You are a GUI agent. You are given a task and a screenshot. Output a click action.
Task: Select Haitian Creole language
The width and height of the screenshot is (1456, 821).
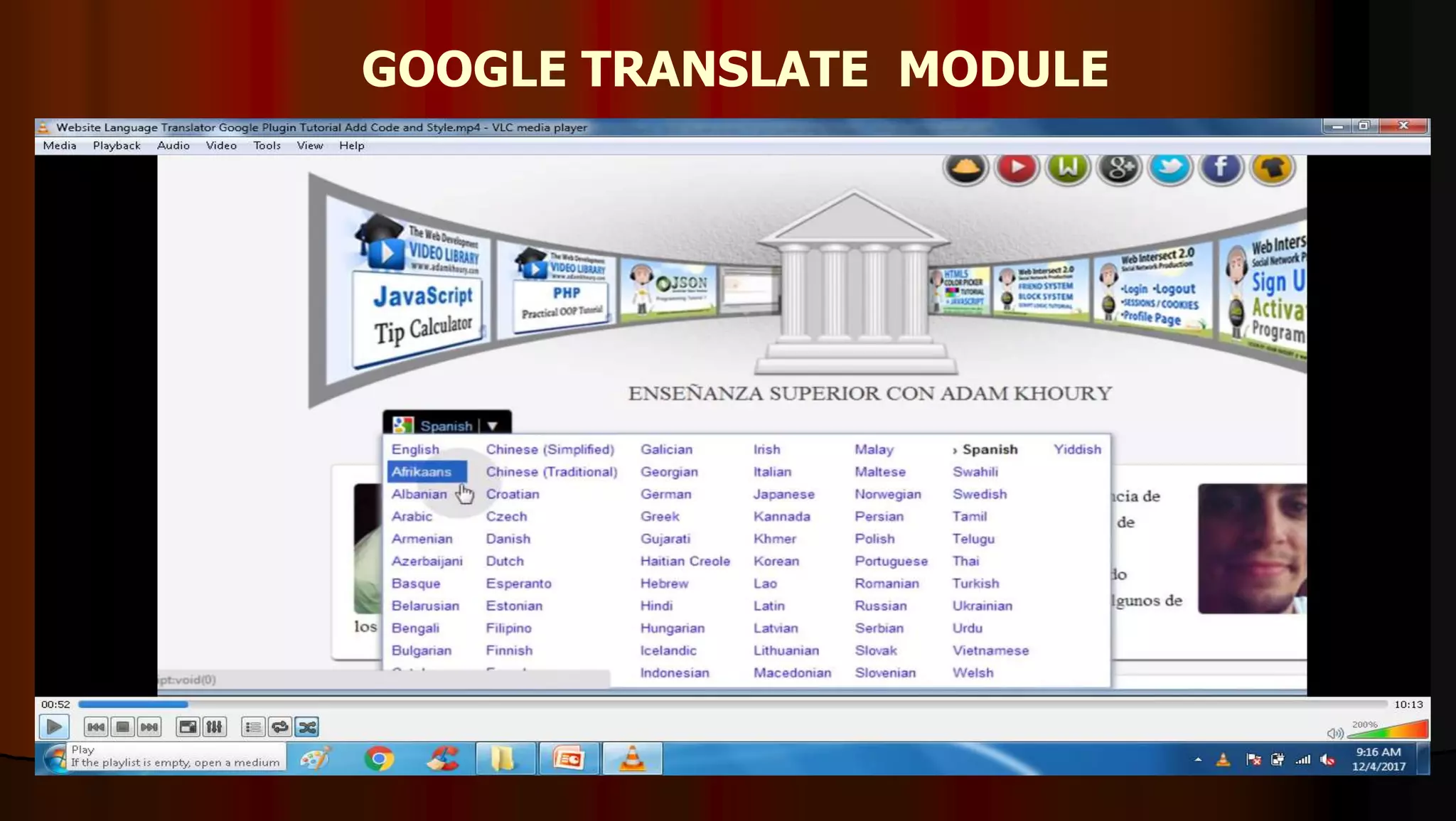tap(685, 561)
